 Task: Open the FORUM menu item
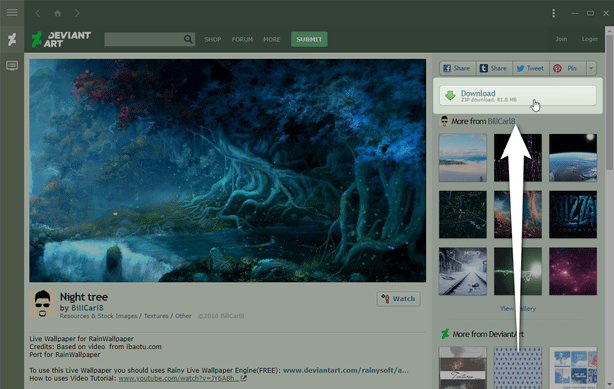(x=242, y=40)
